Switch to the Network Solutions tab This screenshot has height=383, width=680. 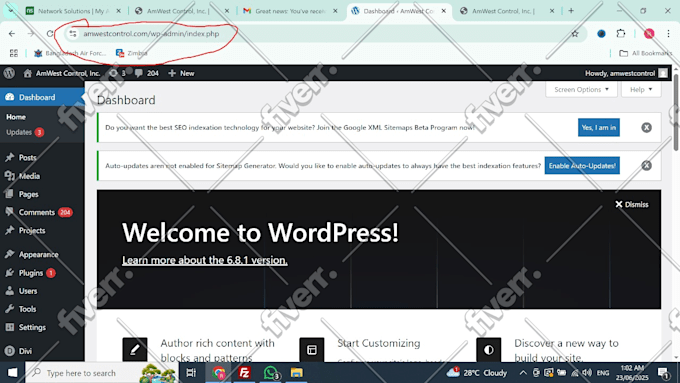click(x=72, y=11)
